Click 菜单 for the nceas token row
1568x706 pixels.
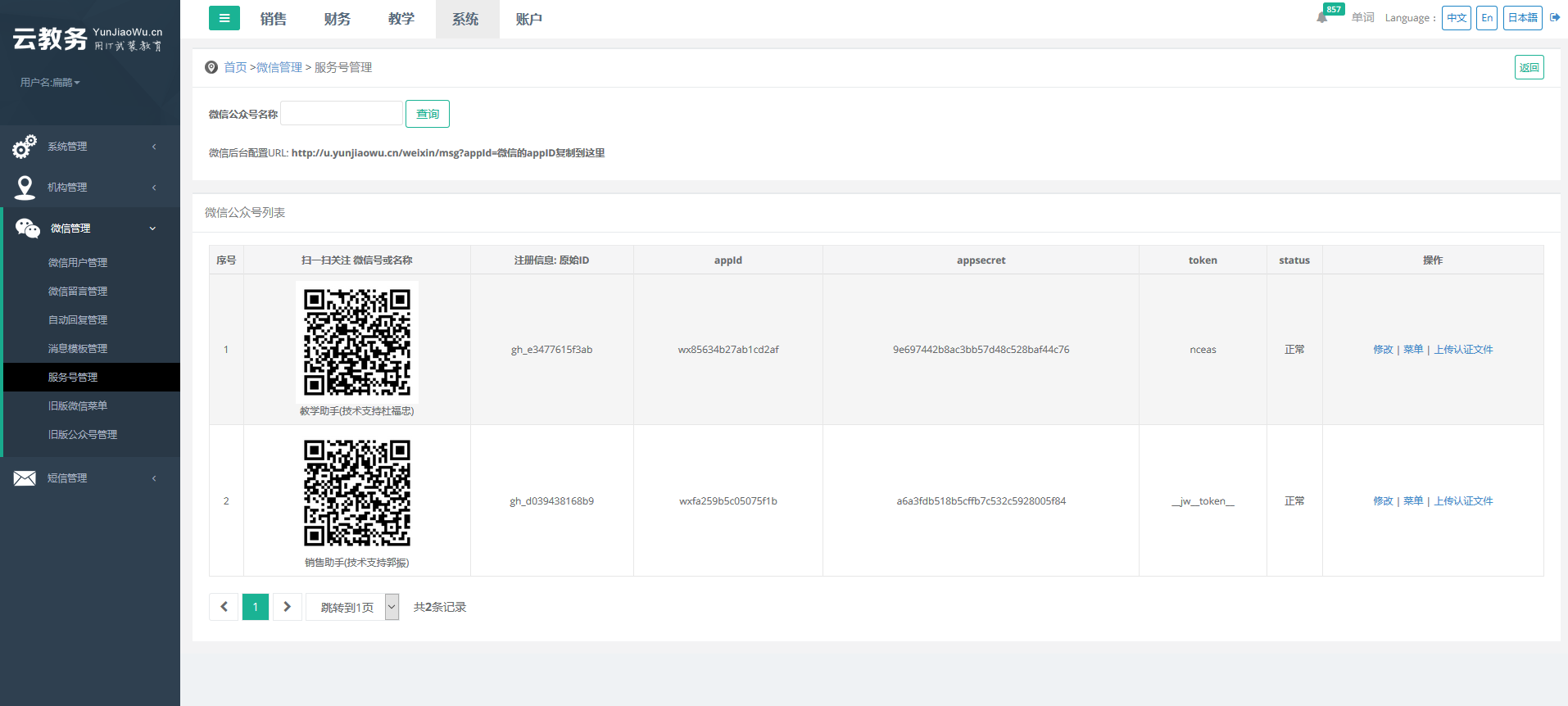[1413, 350]
